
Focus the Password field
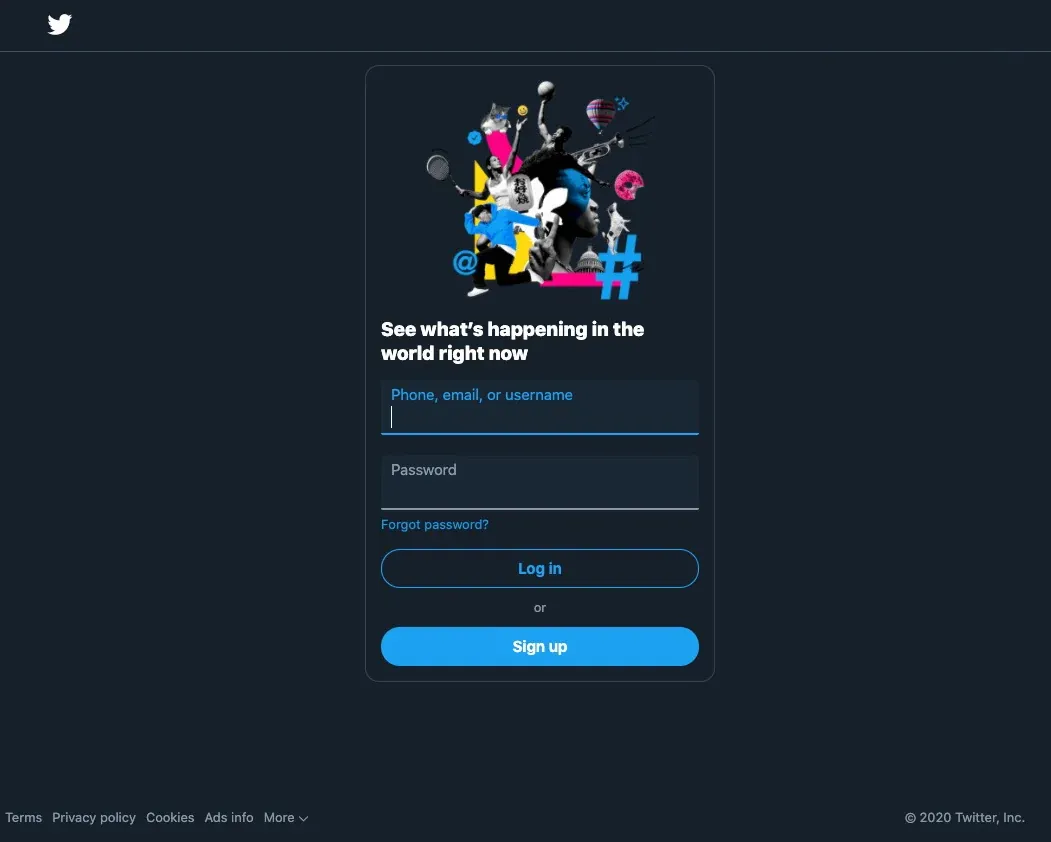click(x=539, y=485)
